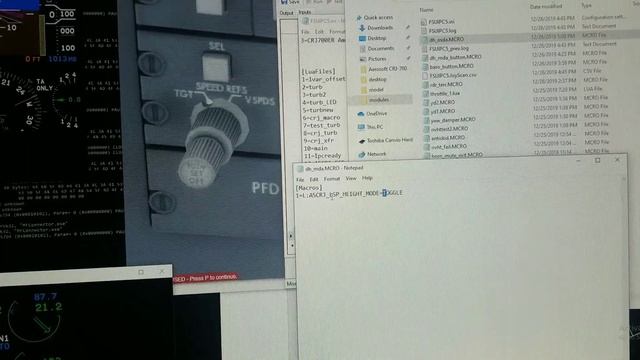640x360 pixels.
Task: Select the FSUIPC5.ini file icon
Action: 424,22
